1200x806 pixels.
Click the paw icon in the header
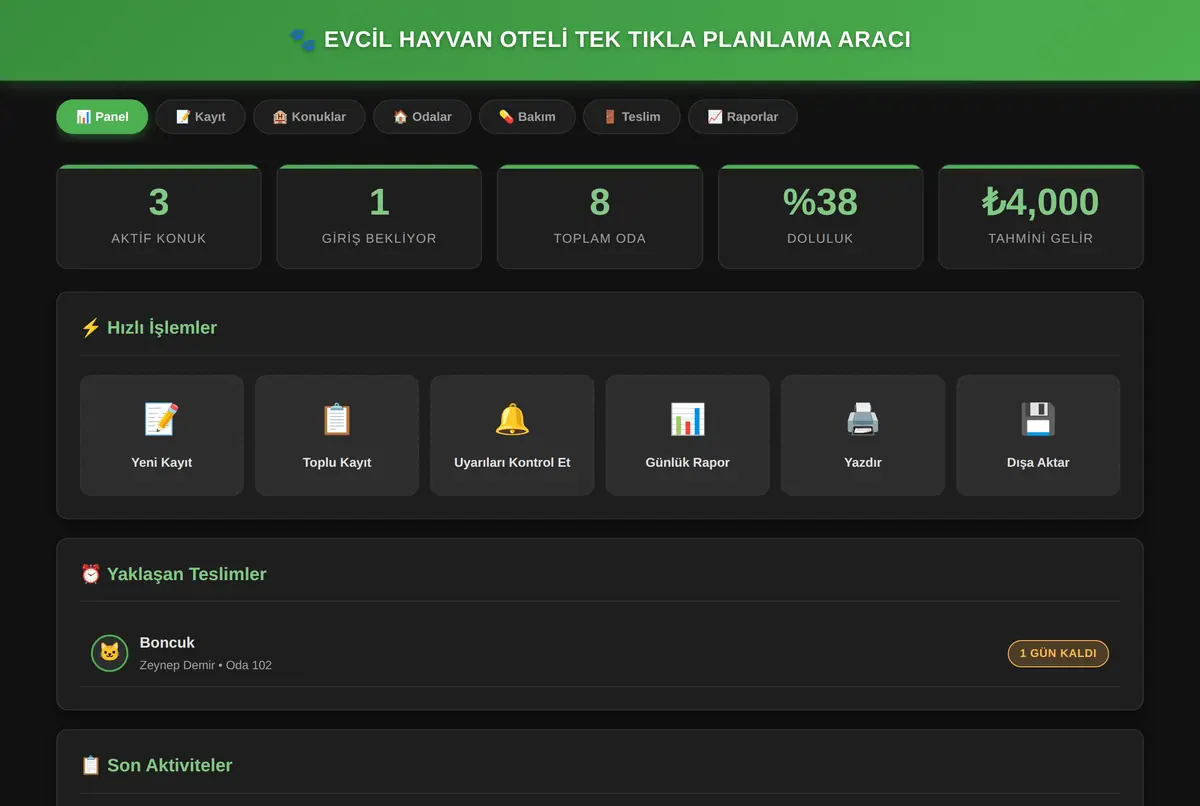(302, 39)
